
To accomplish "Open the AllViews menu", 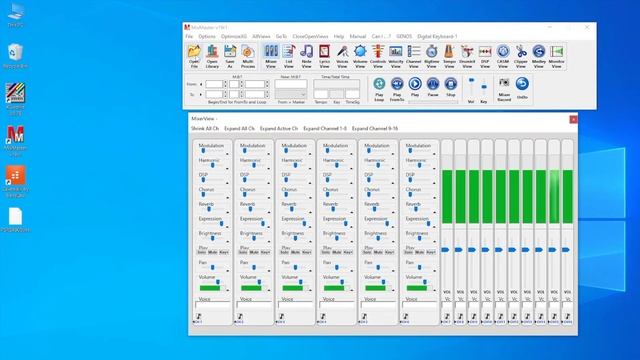I will click(261, 36).
